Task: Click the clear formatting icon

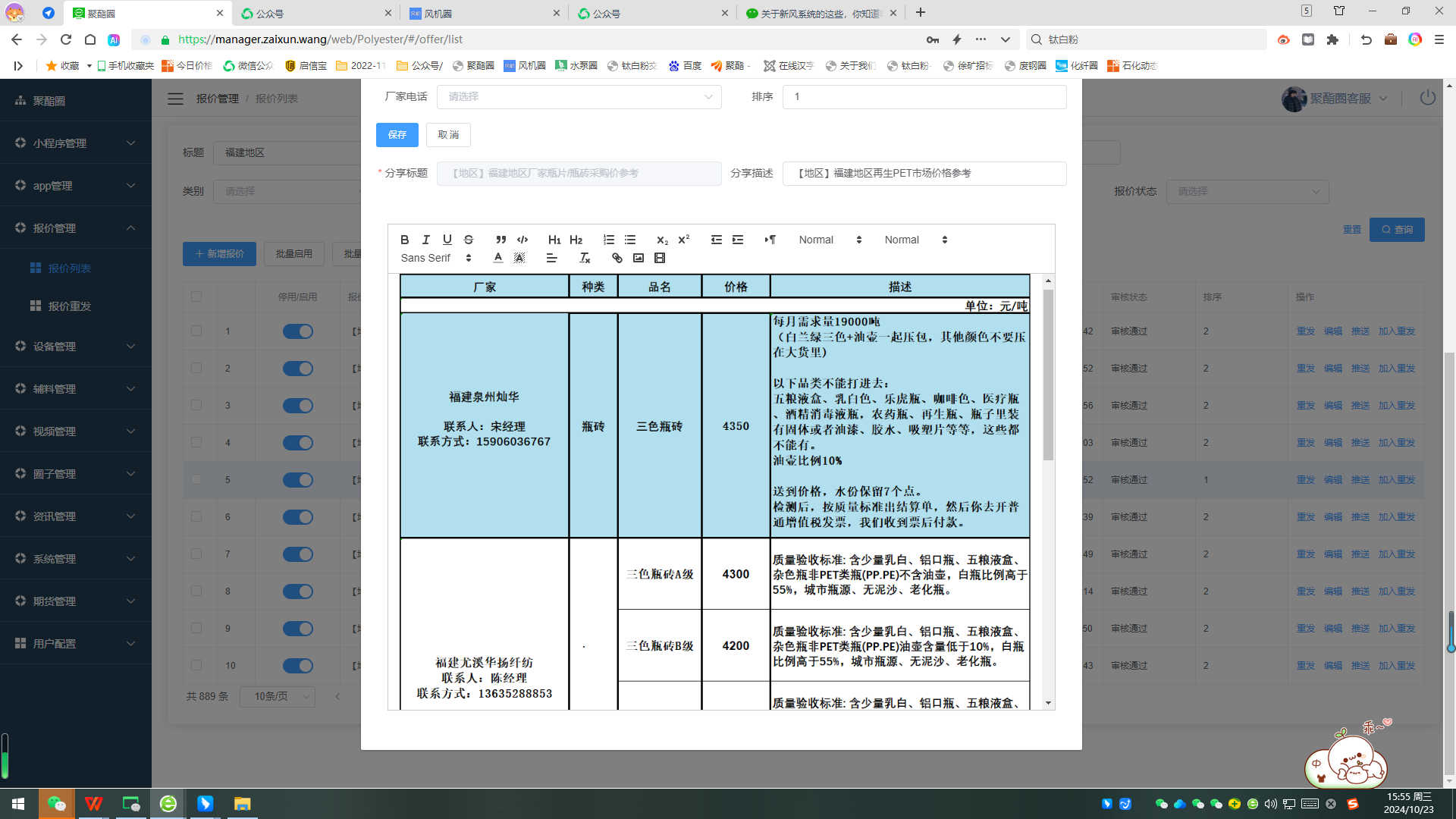Action: tap(585, 259)
